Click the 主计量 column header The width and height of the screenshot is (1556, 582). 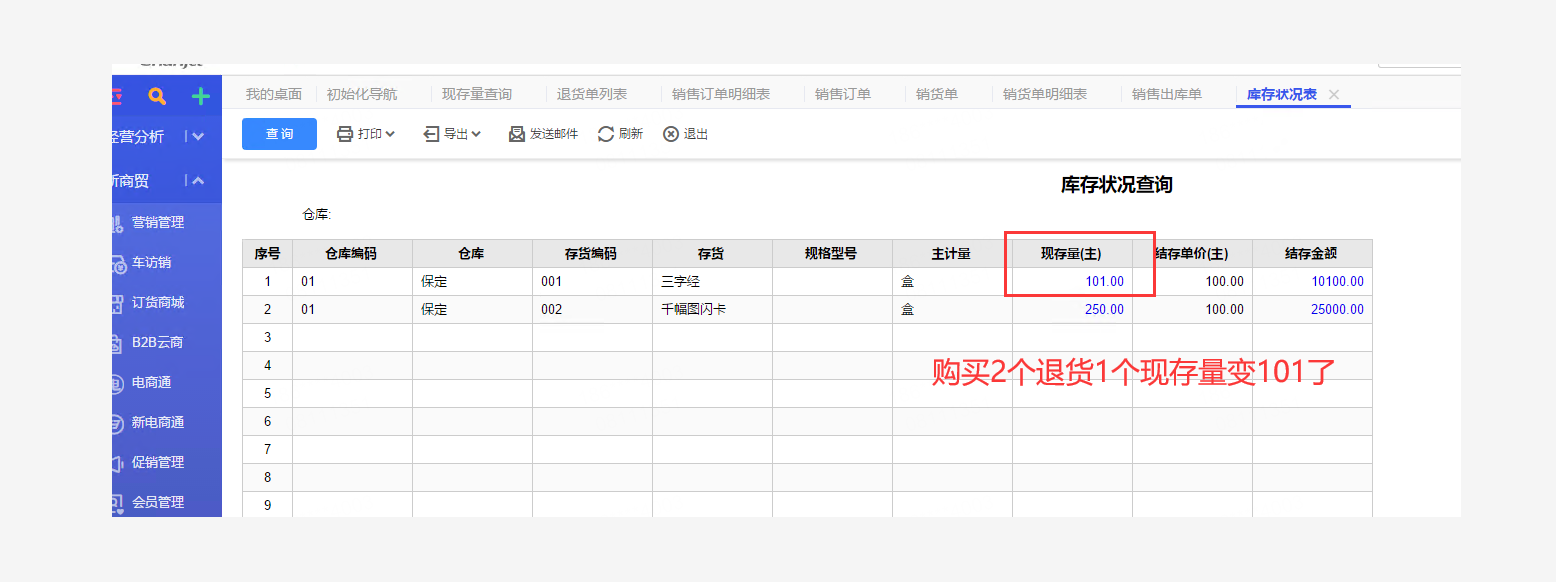pos(952,254)
